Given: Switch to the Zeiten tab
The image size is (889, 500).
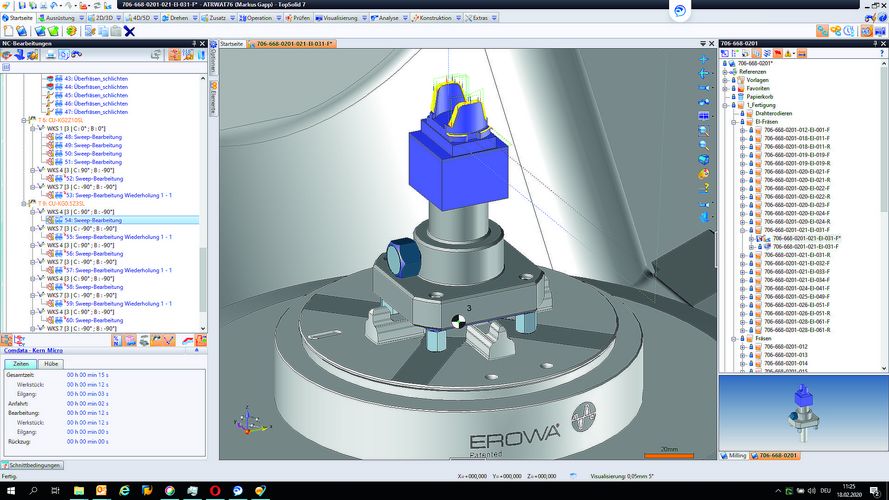Looking at the screenshot, I should click(x=21, y=364).
